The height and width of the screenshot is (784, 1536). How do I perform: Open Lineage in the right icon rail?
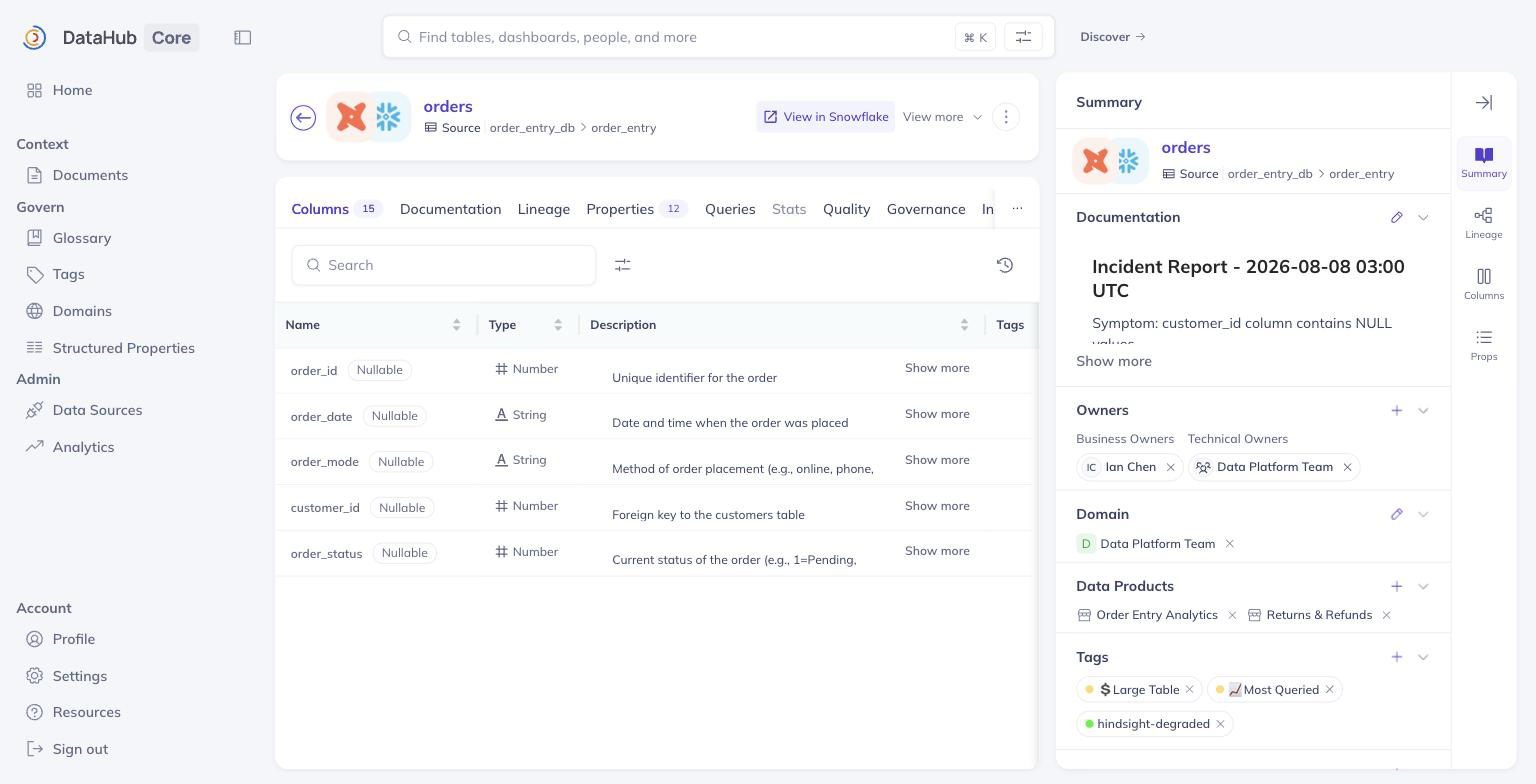(x=1484, y=223)
